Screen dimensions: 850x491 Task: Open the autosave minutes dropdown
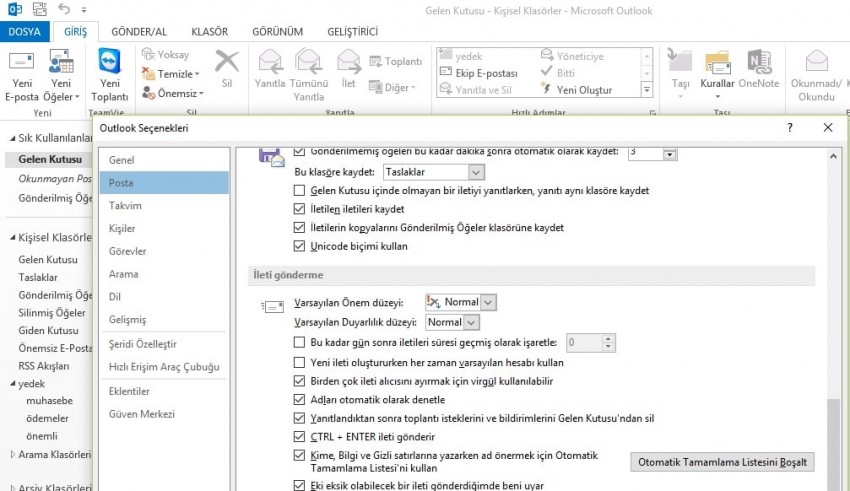(x=669, y=154)
